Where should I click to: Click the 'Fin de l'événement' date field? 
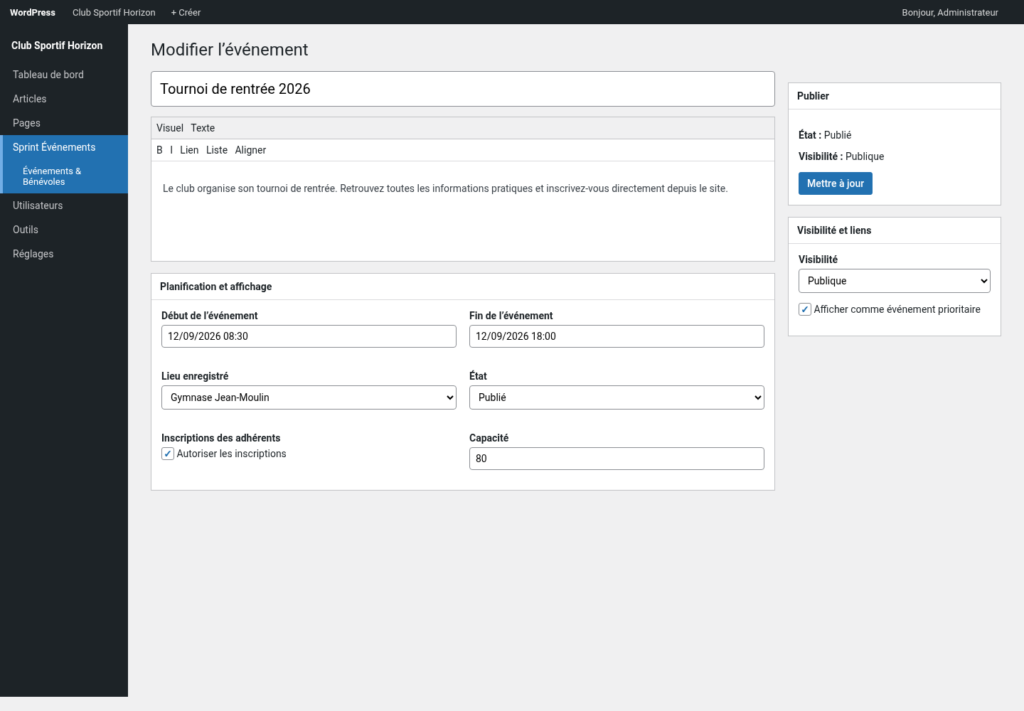point(616,336)
